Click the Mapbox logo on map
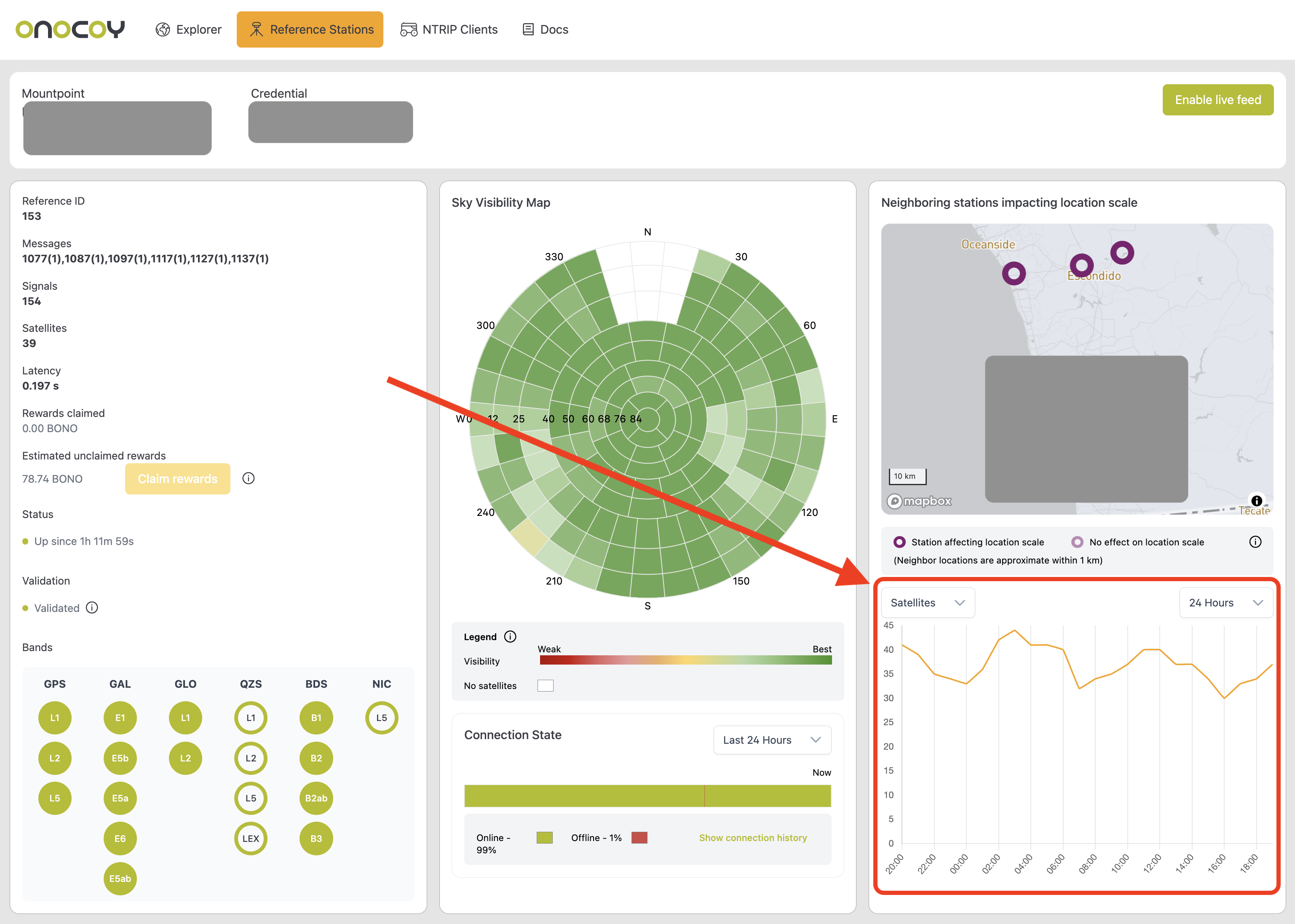Viewport: 1295px width, 924px height. tap(920, 501)
